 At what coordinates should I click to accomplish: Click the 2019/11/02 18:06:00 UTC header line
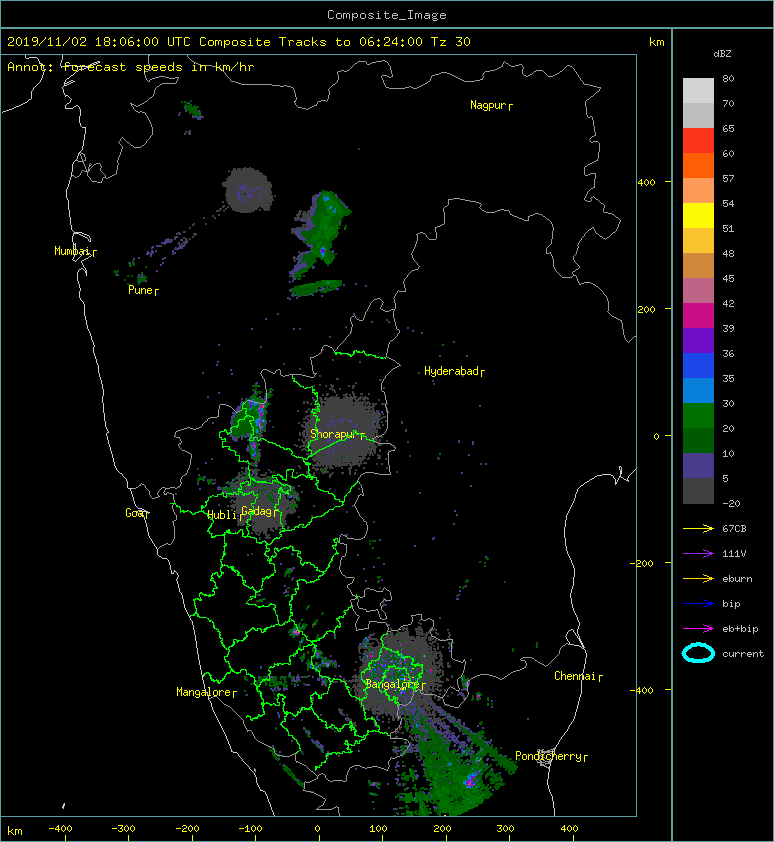pyautogui.click(x=238, y=42)
